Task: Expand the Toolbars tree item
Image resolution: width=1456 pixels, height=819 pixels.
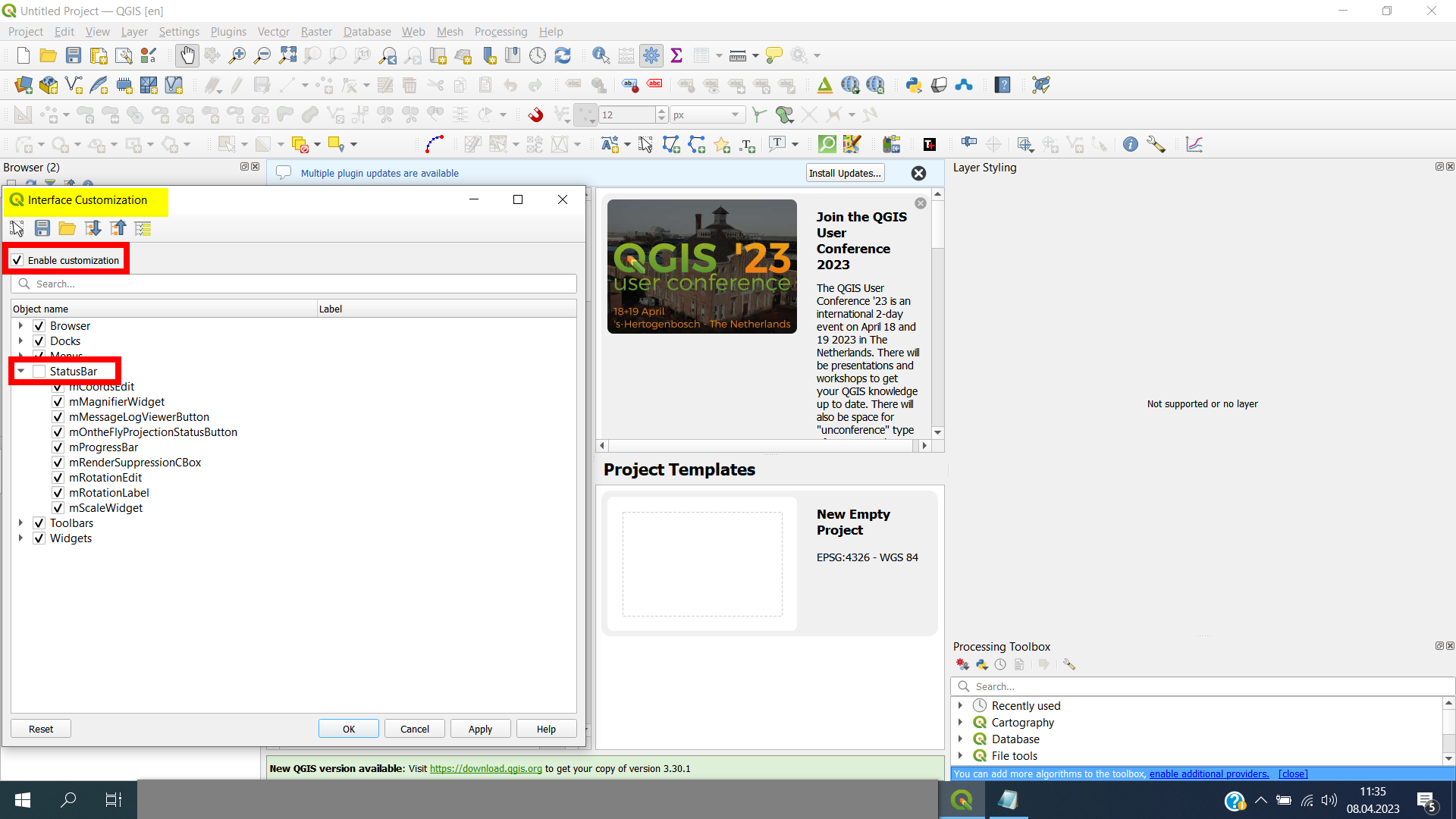Action: tap(20, 523)
